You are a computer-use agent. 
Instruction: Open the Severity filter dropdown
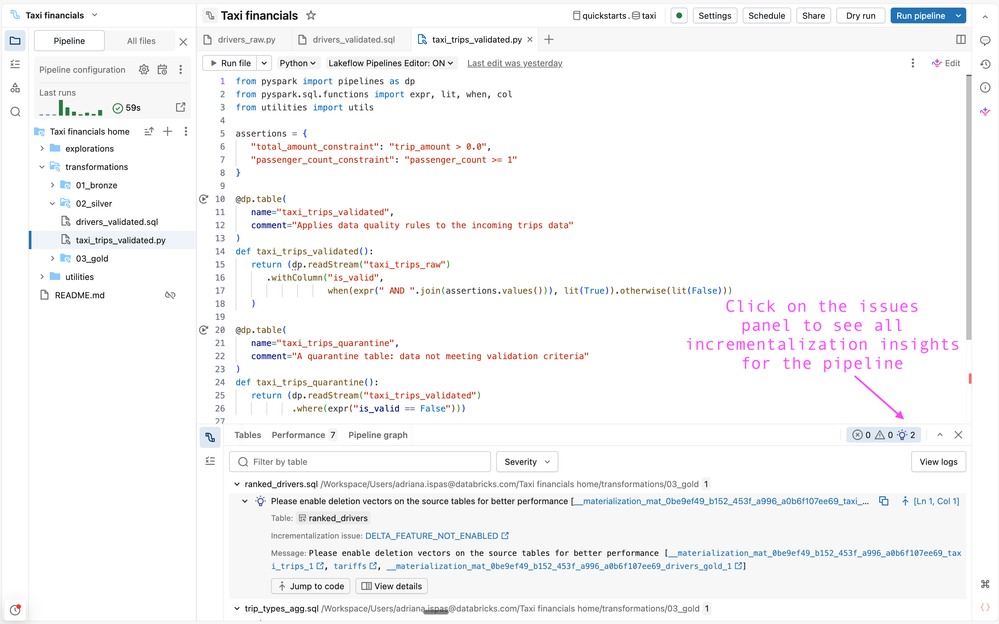[527, 461]
